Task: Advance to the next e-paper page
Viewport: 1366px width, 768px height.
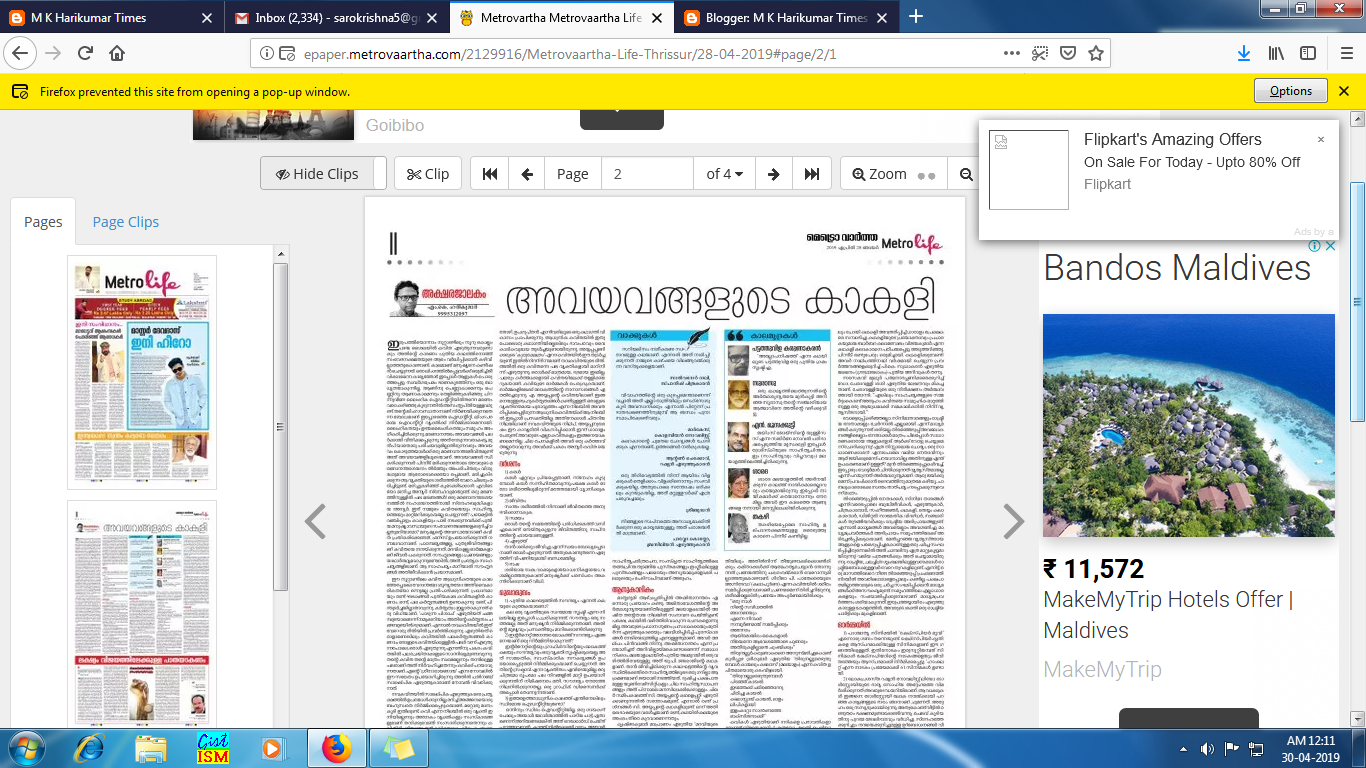Action: [773, 174]
